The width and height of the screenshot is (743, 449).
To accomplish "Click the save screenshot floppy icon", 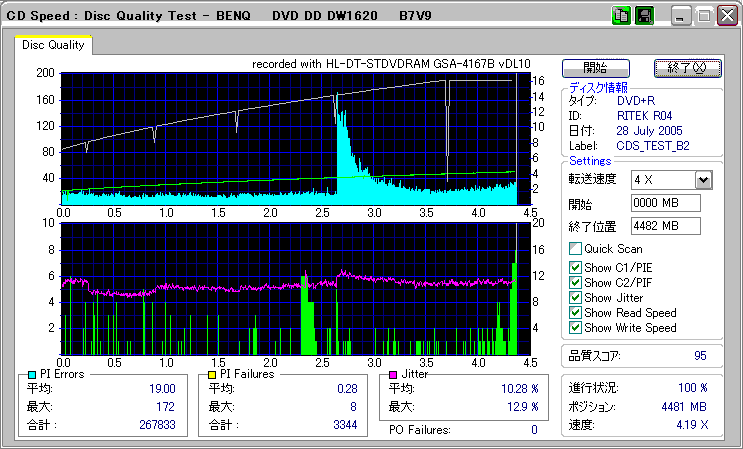I will (x=643, y=16).
